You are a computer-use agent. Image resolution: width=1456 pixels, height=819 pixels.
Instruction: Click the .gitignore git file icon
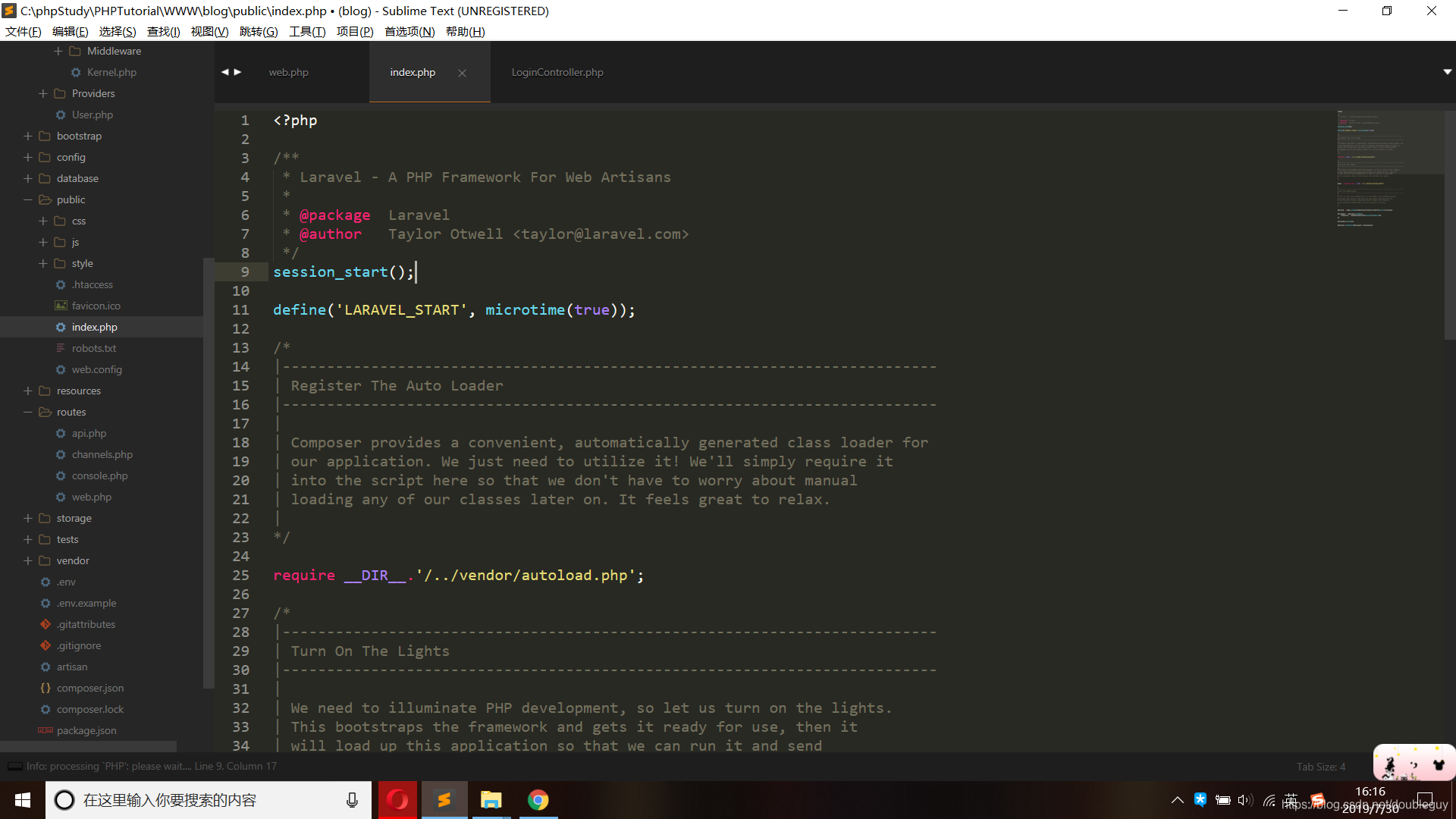45,645
